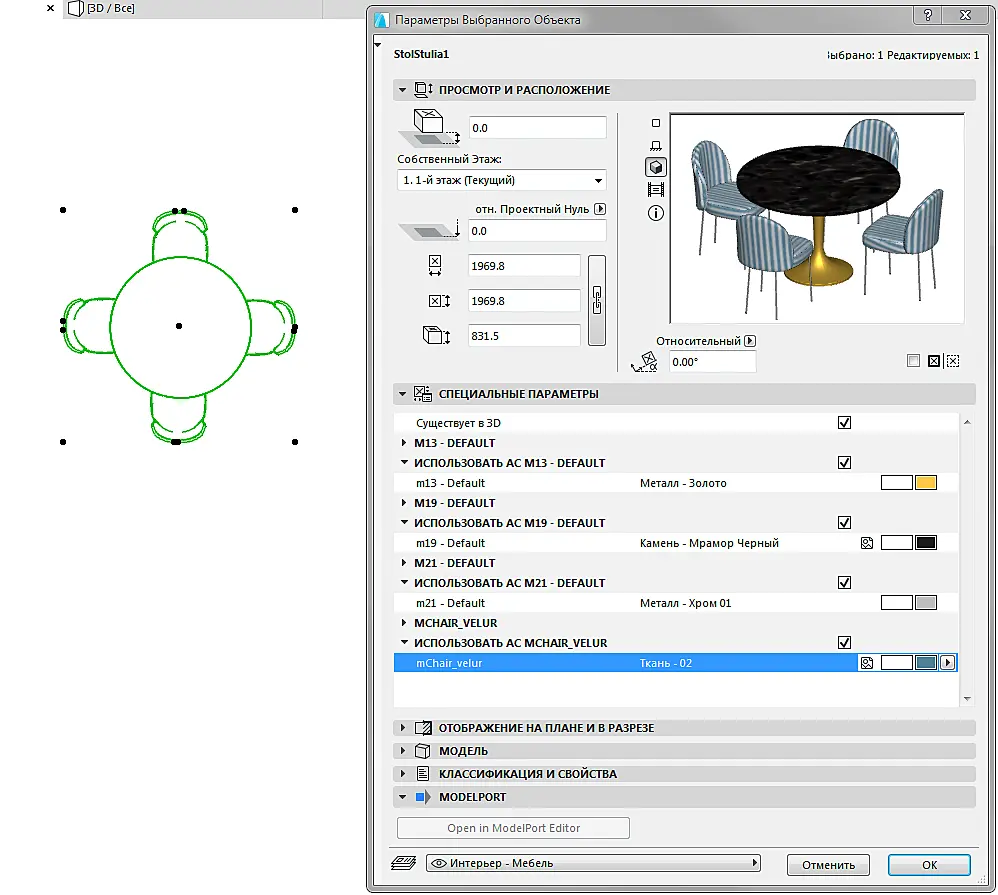
Task: Click the ModelPort blue icon
Action: (x=423, y=796)
